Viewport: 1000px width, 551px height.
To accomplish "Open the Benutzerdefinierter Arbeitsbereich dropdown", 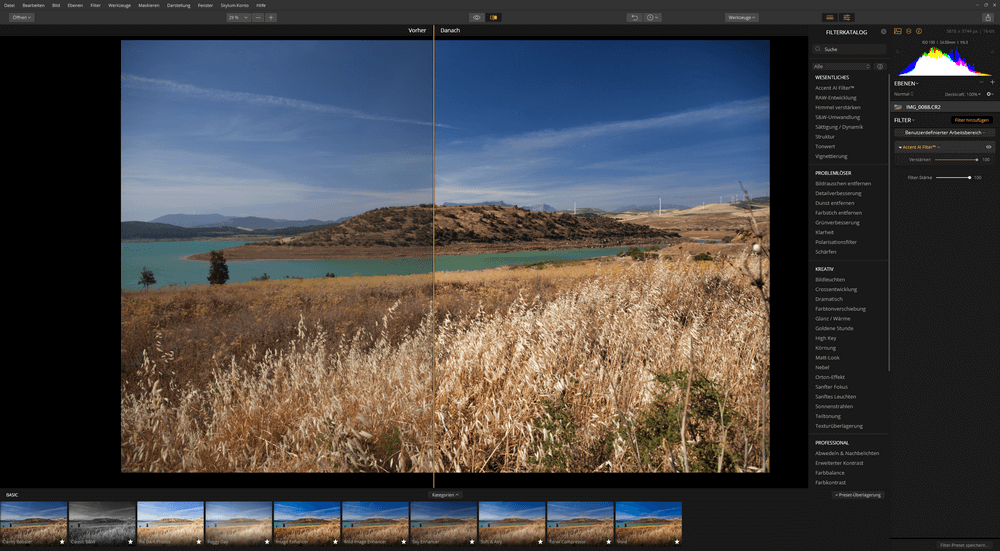I will pos(945,133).
